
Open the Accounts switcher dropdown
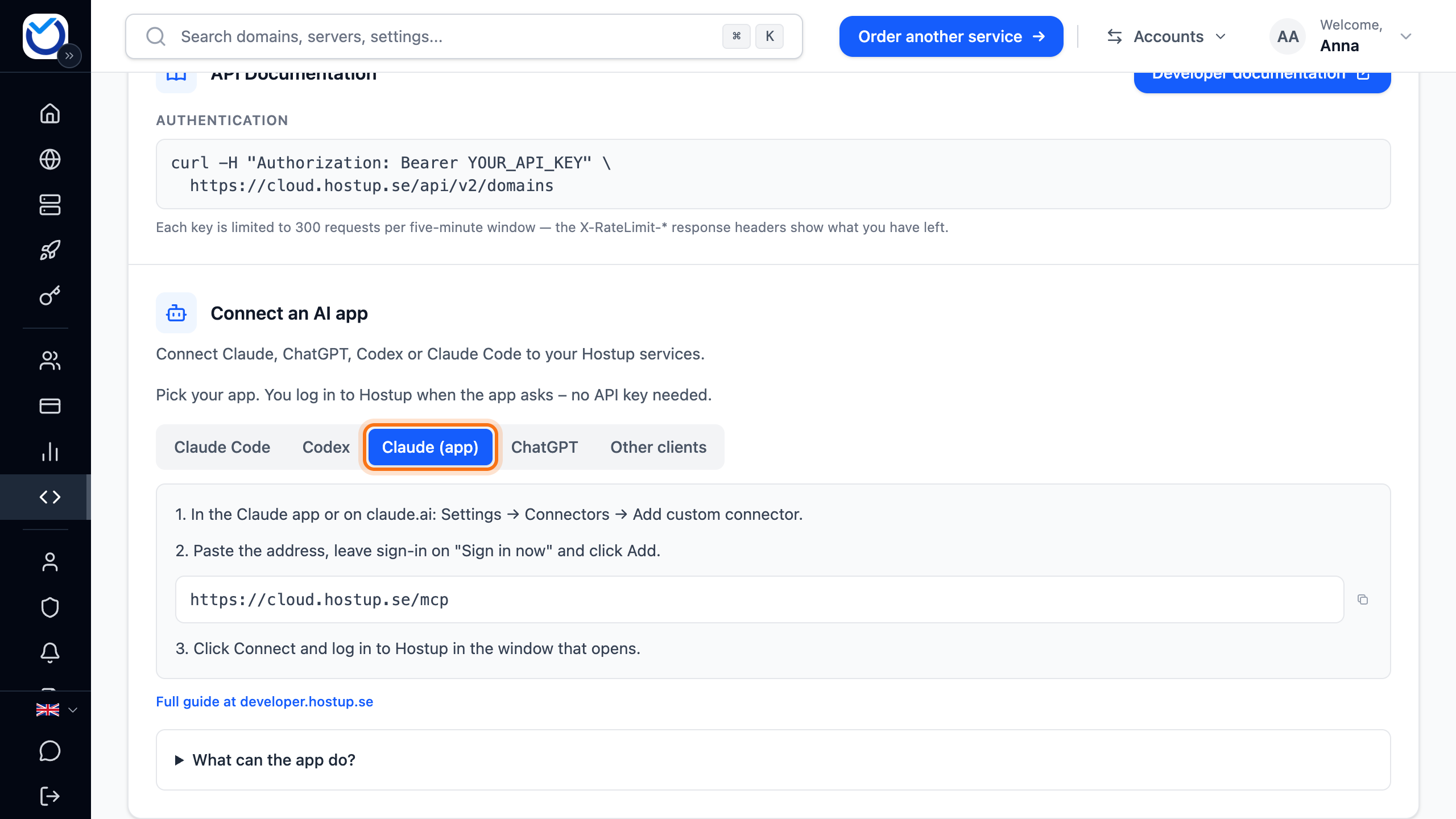click(1167, 36)
